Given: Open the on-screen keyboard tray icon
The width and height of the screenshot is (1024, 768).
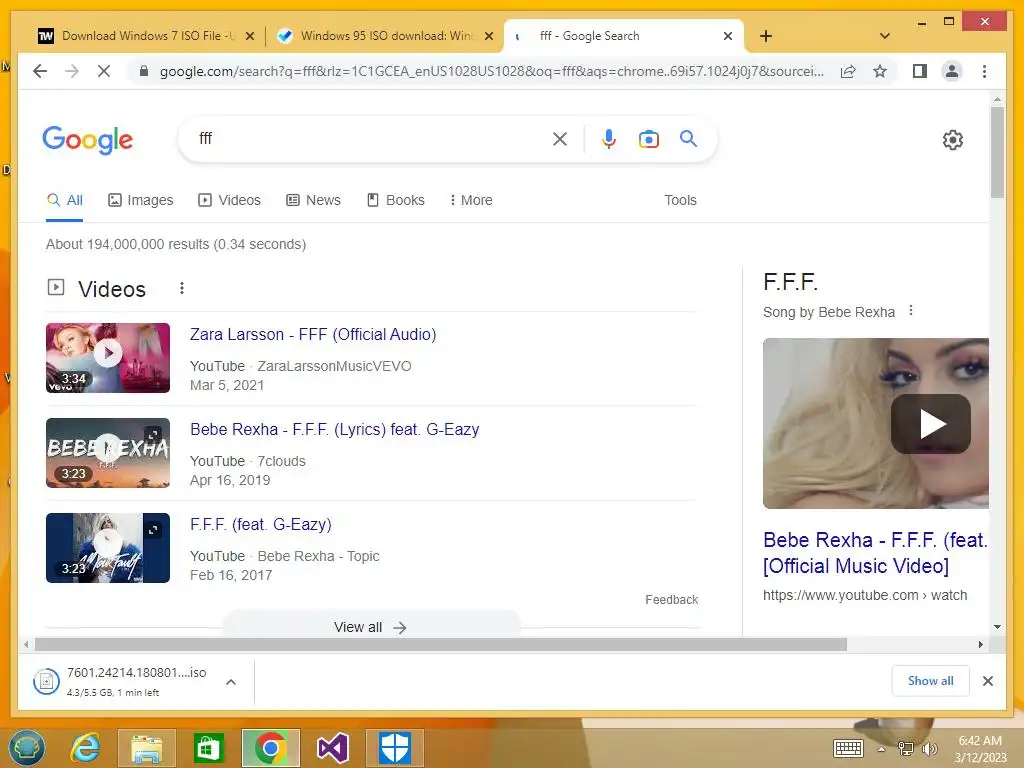Looking at the screenshot, I should (x=848, y=748).
